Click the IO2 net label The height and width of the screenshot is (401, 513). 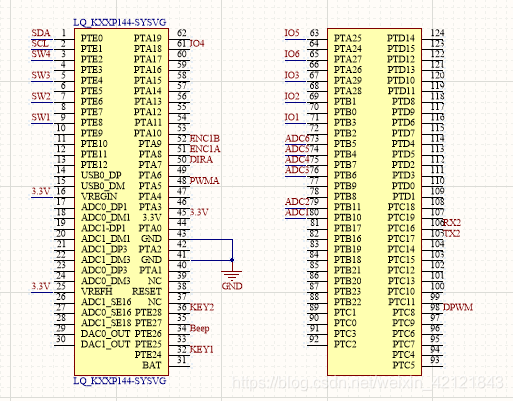(x=292, y=96)
